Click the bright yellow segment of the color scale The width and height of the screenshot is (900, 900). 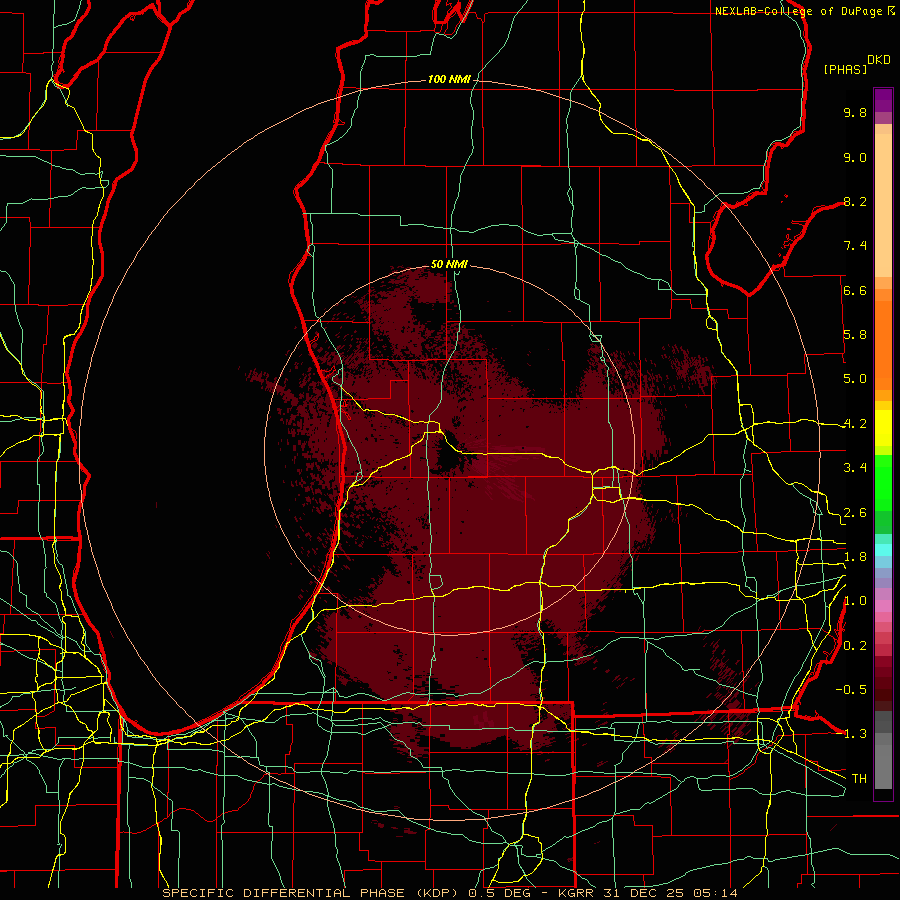point(883,428)
